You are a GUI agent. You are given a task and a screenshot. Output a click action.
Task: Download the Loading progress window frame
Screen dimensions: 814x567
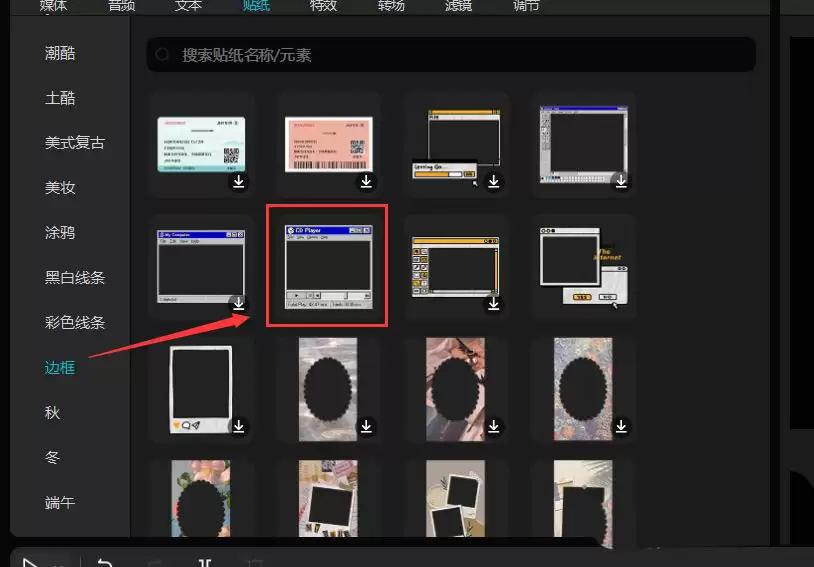(x=494, y=181)
